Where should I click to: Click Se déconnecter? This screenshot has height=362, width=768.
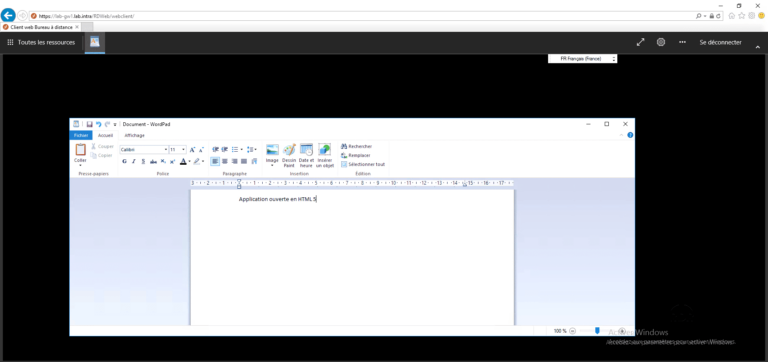720,43
